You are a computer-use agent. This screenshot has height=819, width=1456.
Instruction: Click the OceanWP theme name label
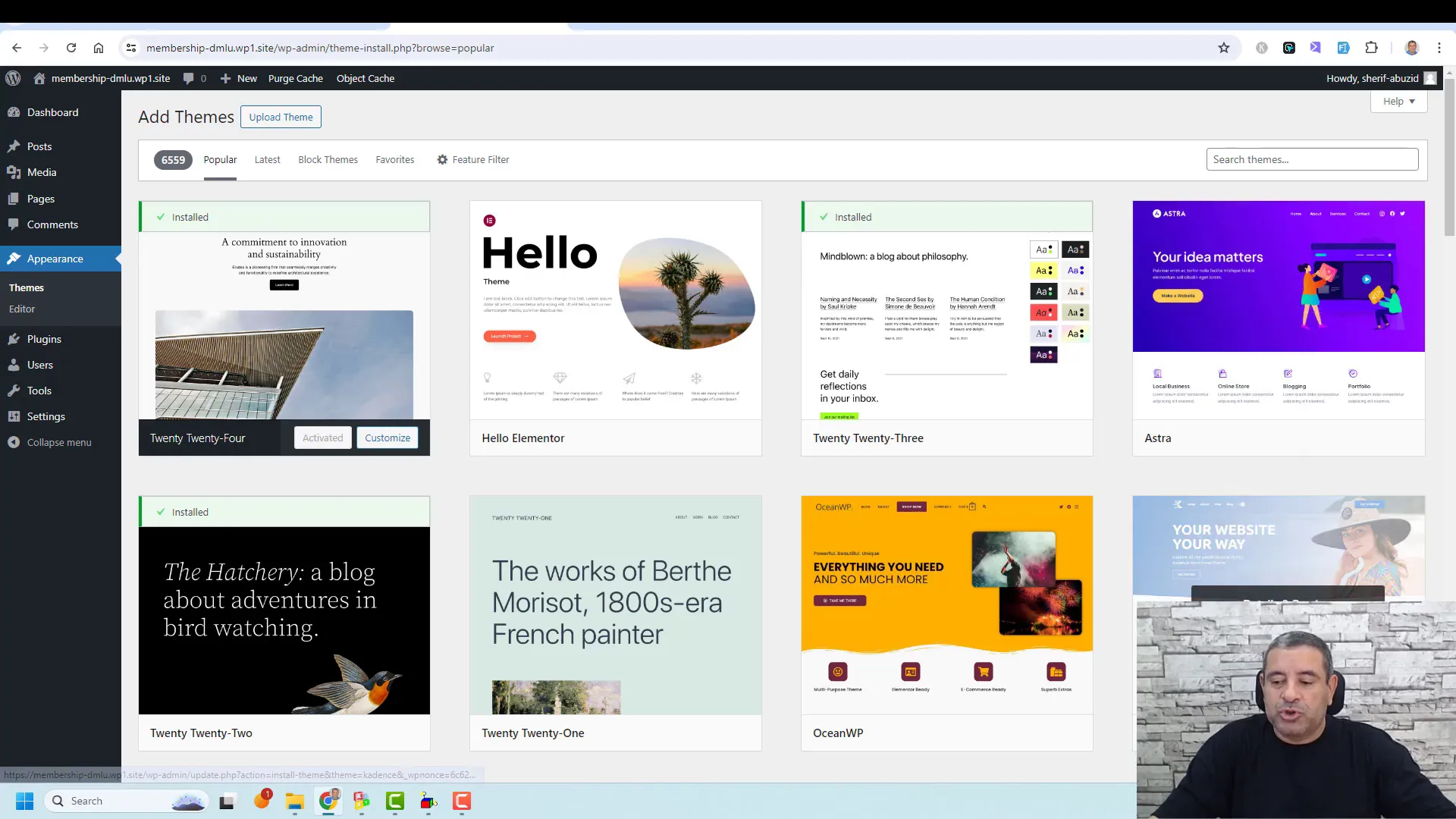(x=838, y=733)
